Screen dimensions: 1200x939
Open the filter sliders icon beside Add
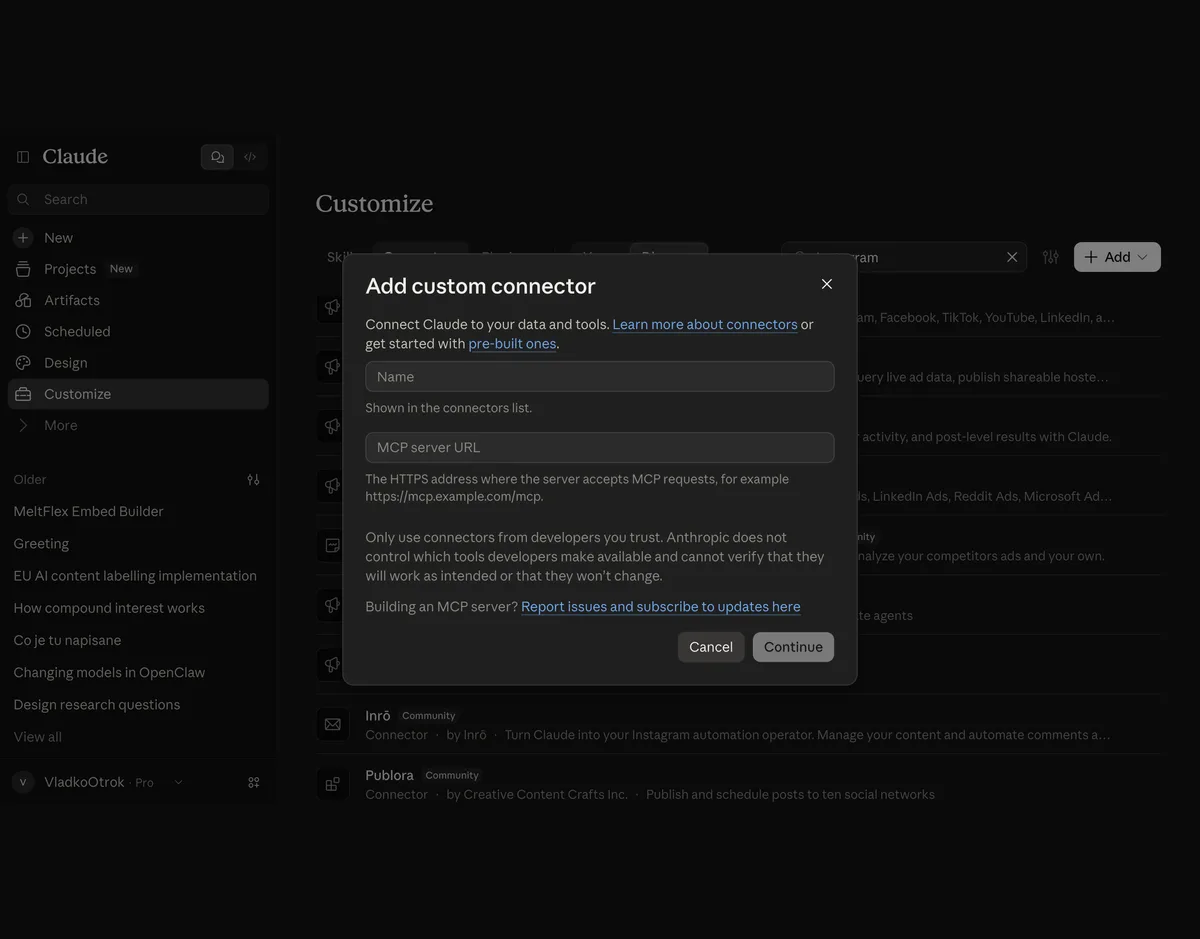[1050, 257]
